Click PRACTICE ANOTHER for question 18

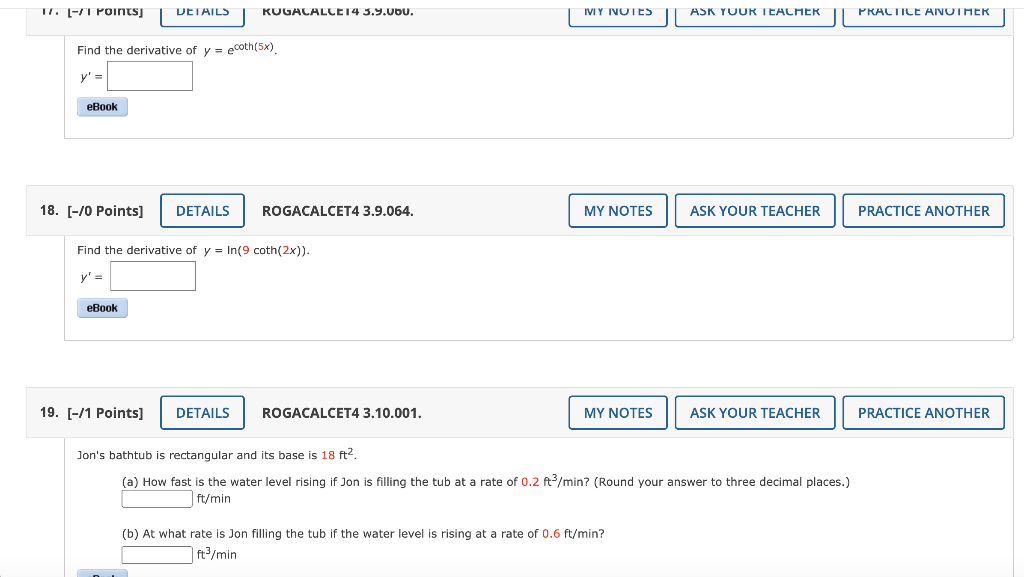(923, 211)
